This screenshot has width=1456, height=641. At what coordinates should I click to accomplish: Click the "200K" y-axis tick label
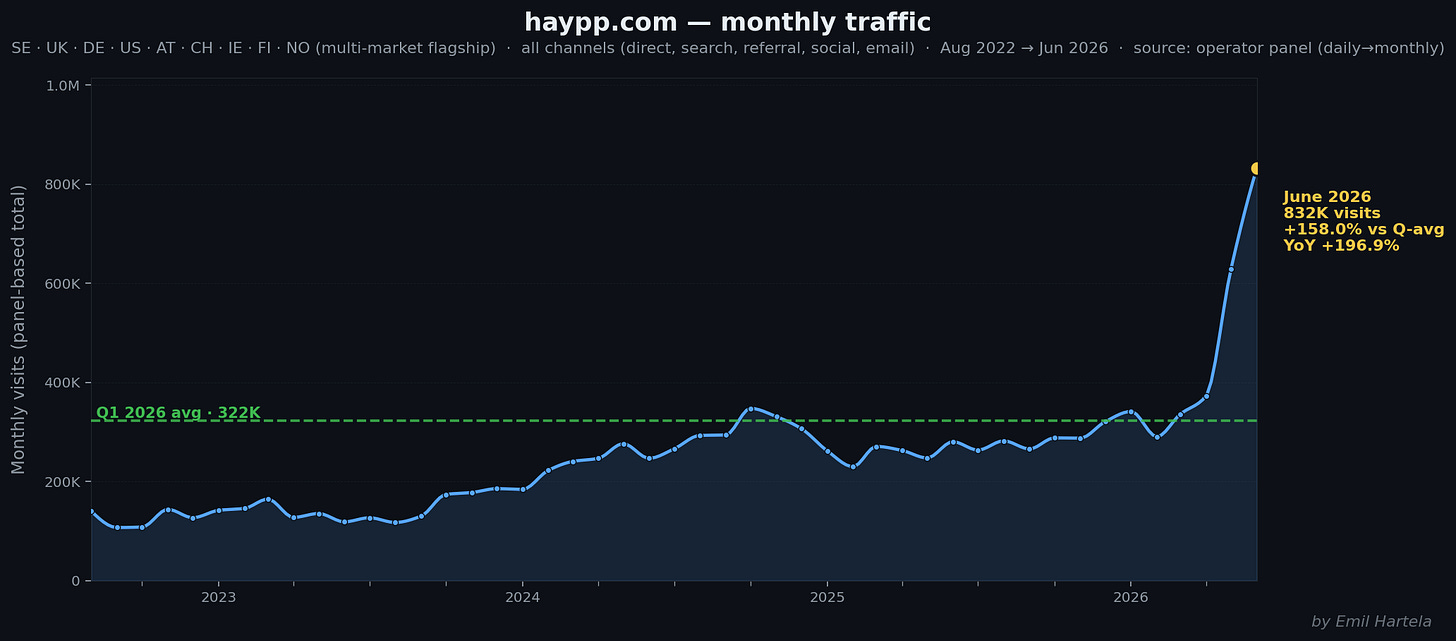coord(63,482)
